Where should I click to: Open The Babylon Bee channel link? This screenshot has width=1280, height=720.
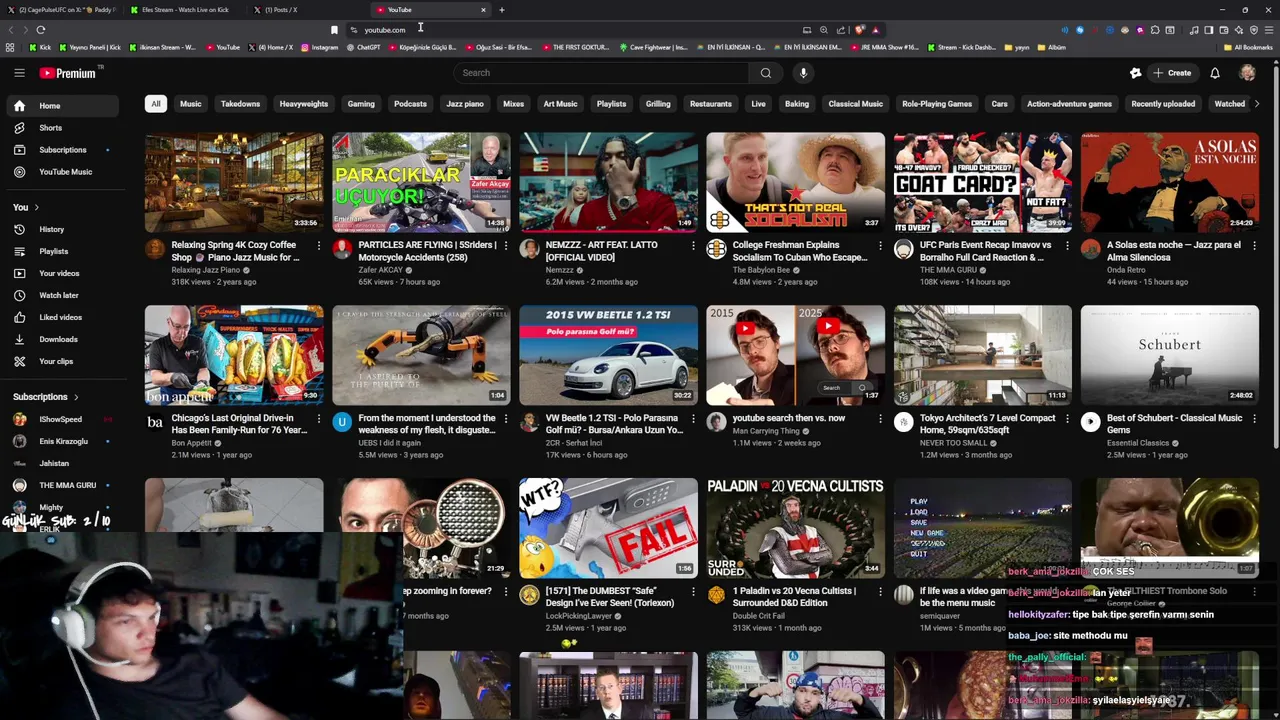[761, 270]
